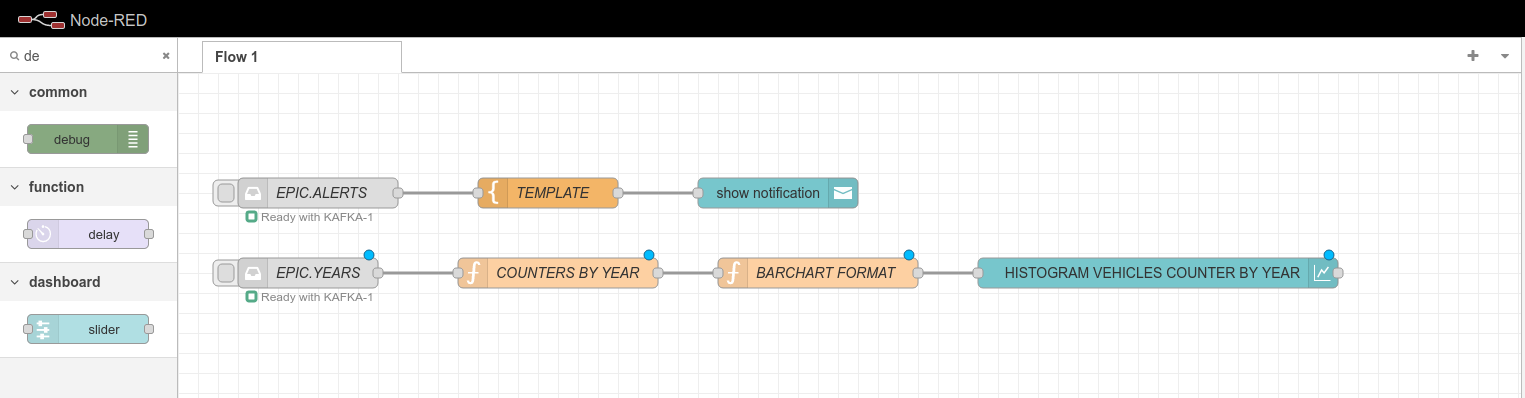Click the changed indicator dot on EPIC.YEARS
Screen dimensions: 1525x398
[369, 255]
